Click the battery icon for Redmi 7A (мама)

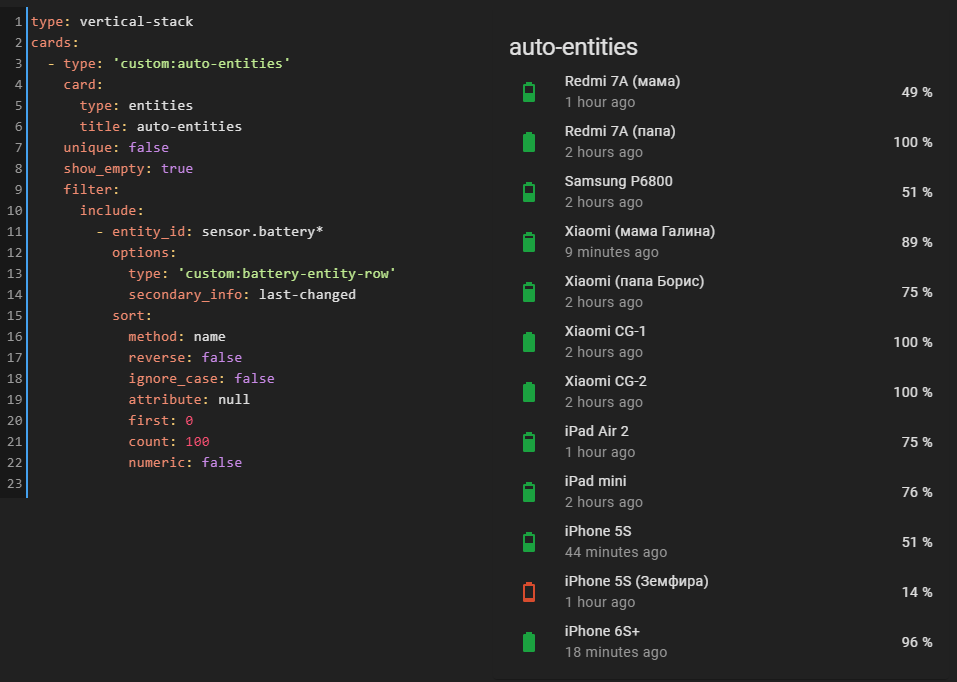click(528, 91)
